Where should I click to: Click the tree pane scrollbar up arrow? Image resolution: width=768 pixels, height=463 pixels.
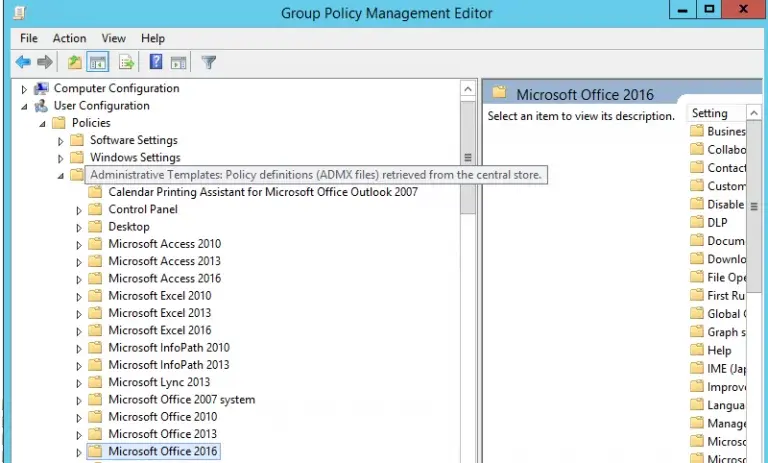[467, 89]
